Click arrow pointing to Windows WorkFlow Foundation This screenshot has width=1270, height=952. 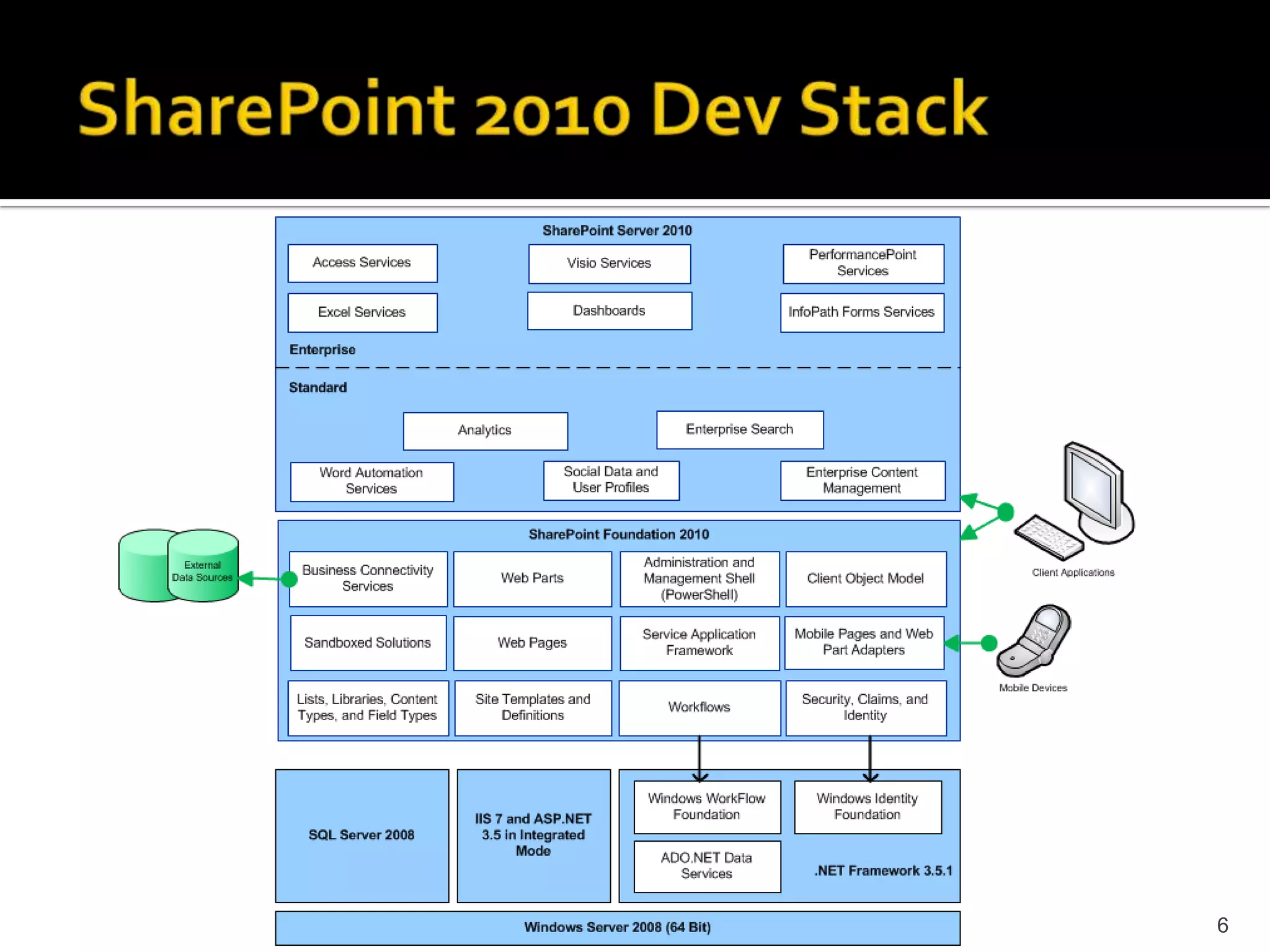tap(699, 760)
